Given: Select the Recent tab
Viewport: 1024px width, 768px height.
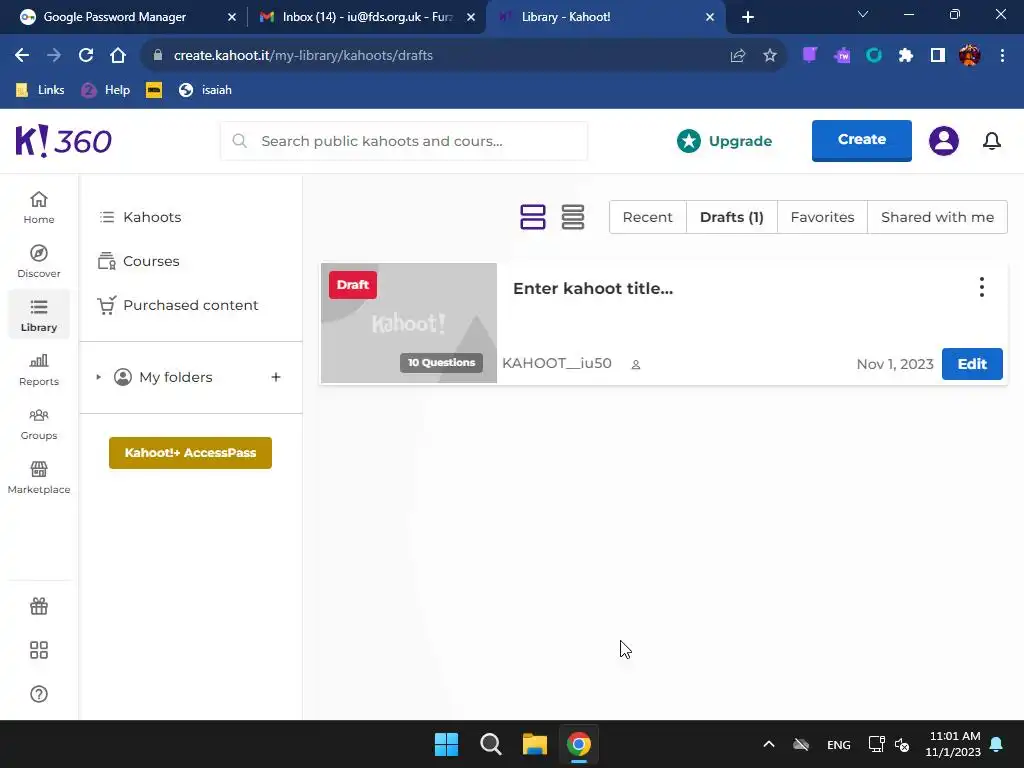Looking at the screenshot, I should coord(647,217).
